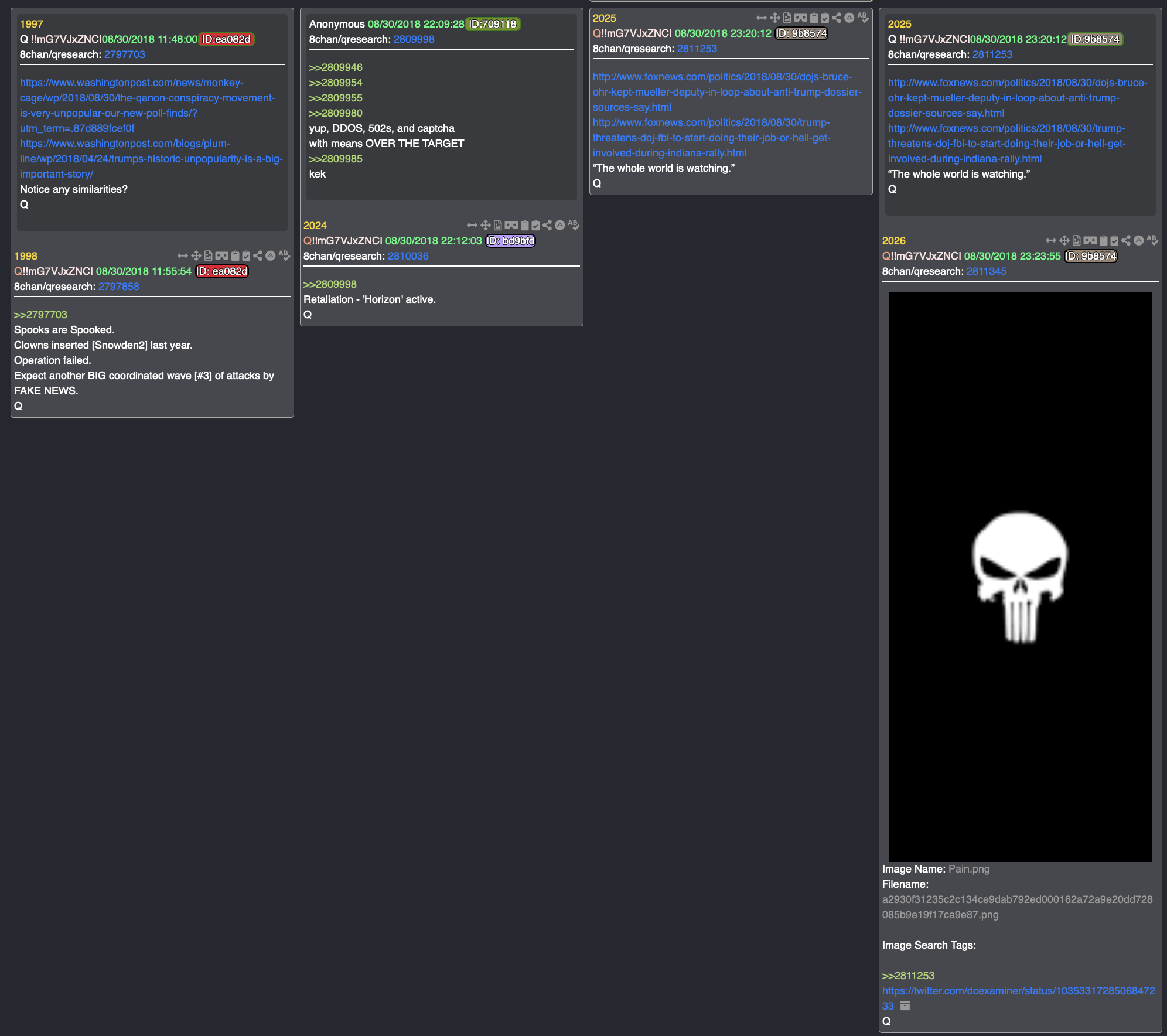Open the Pain.png skull image
Viewport: 1167px width, 1036px height.
click(x=1020, y=577)
